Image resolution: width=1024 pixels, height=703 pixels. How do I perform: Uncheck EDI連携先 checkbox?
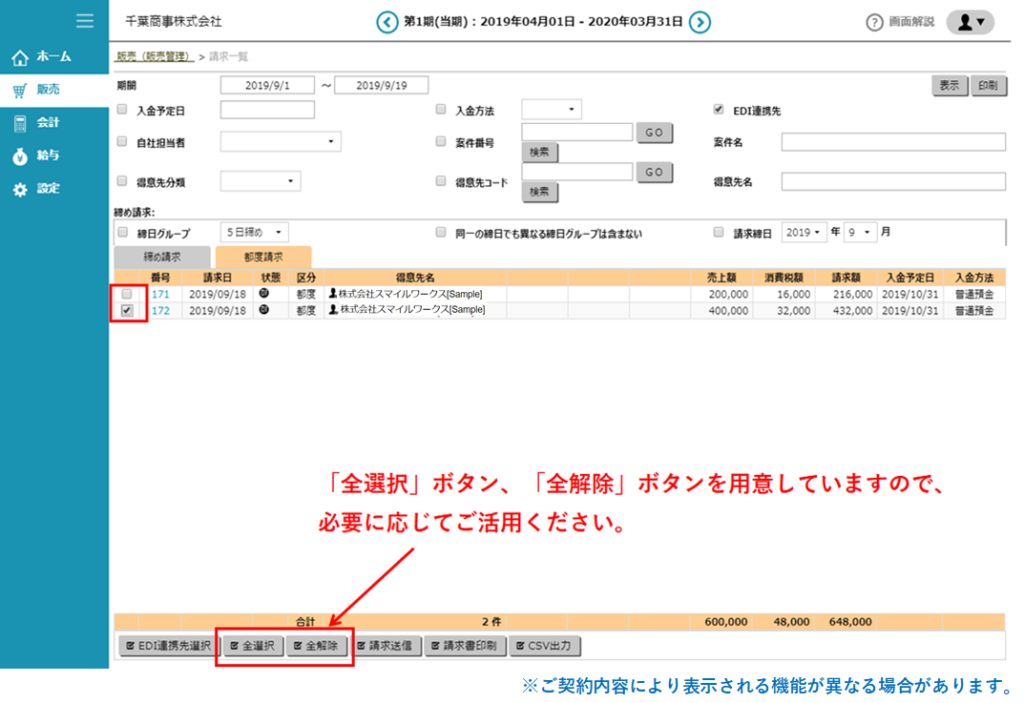pyautogui.click(x=719, y=109)
